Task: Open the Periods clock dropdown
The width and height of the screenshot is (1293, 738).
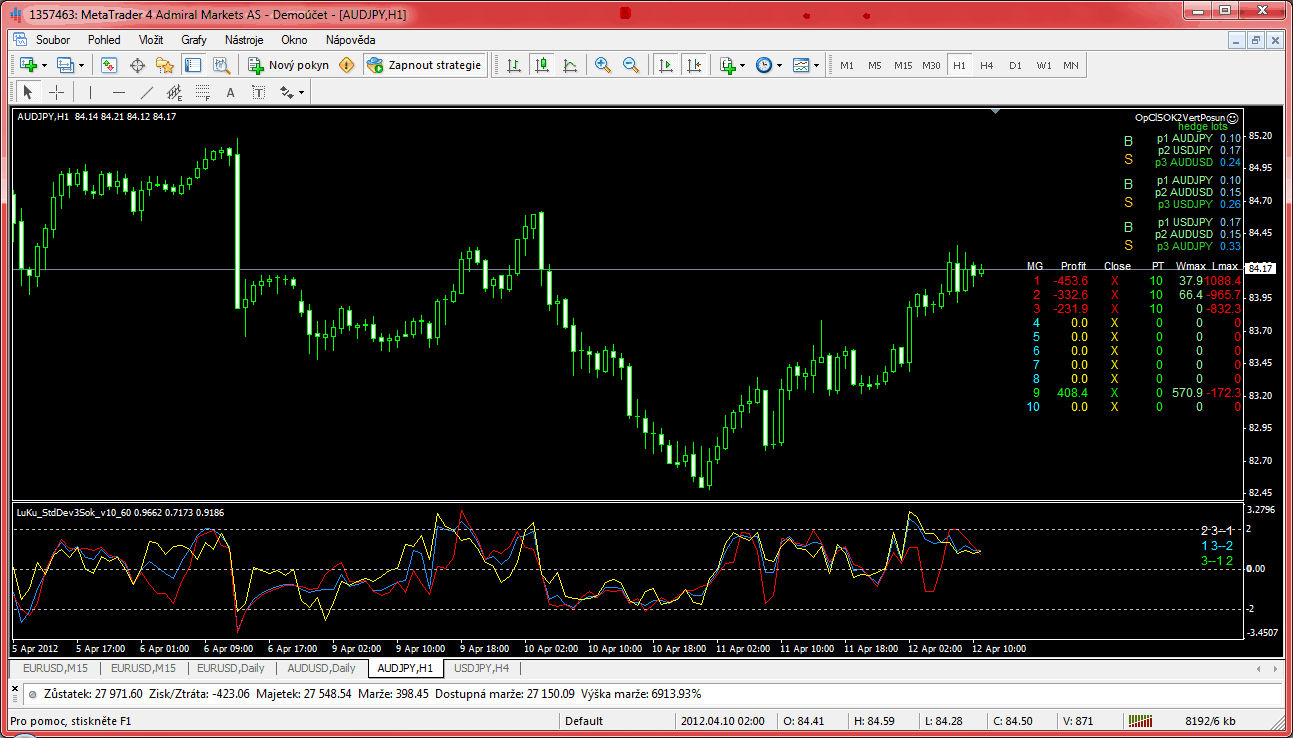Action: coord(768,65)
